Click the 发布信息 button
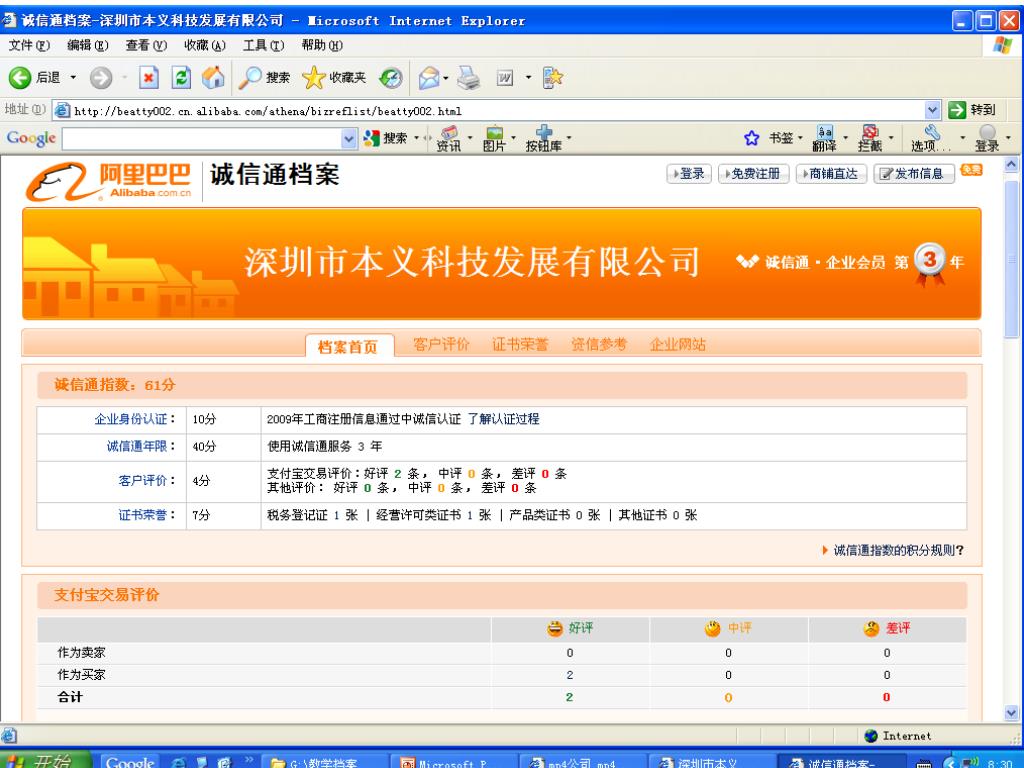 click(x=914, y=174)
